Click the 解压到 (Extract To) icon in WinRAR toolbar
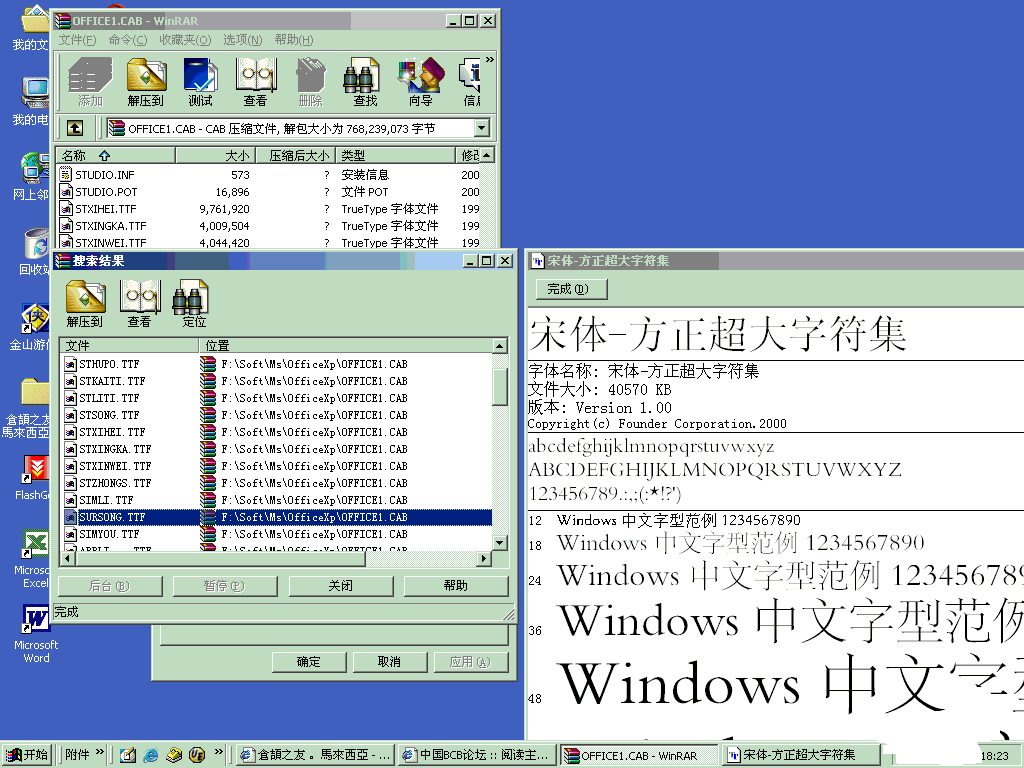Viewport: 1024px width, 768px height. tap(146, 82)
